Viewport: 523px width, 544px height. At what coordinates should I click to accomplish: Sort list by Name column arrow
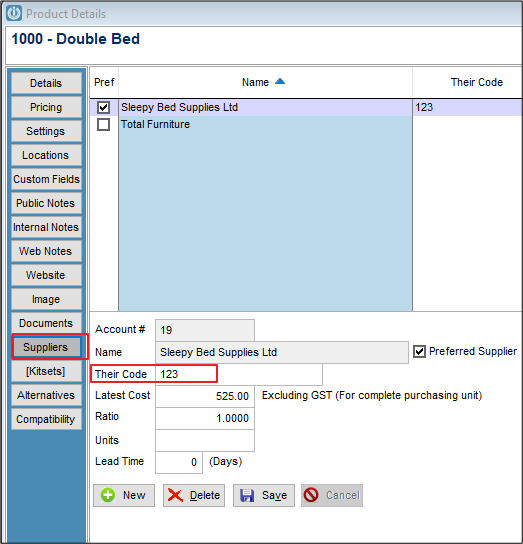(x=280, y=82)
